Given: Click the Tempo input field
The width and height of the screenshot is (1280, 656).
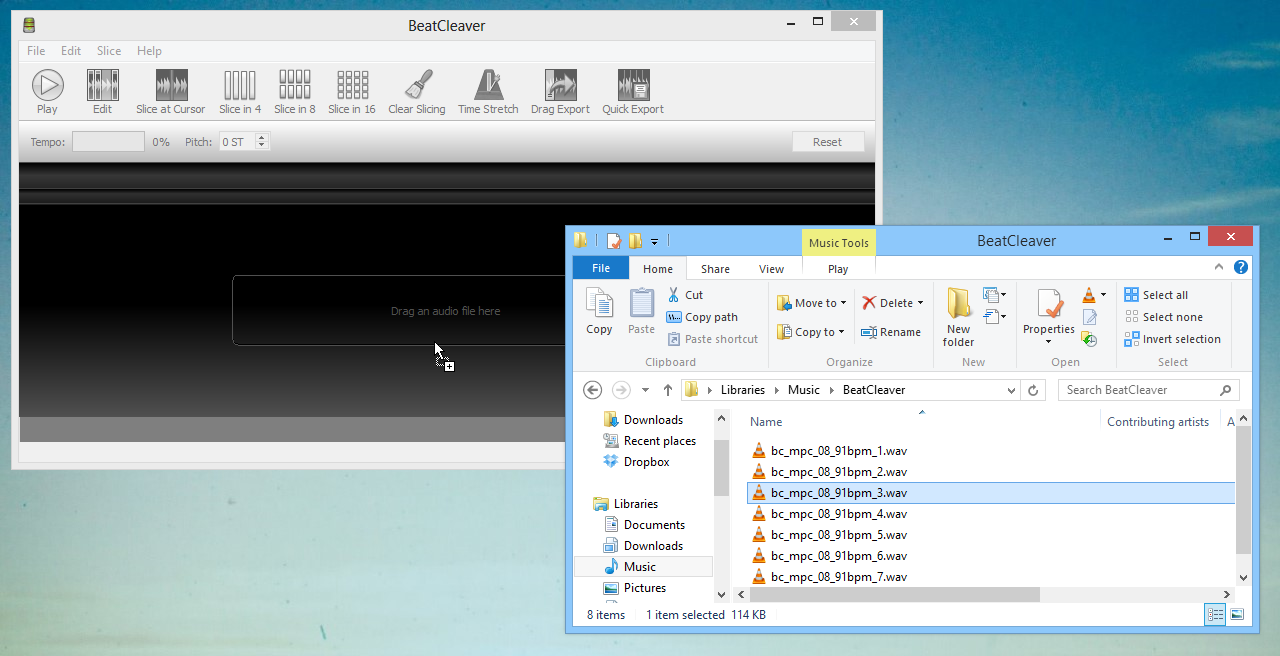Looking at the screenshot, I should pyautogui.click(x=108, y=142).
